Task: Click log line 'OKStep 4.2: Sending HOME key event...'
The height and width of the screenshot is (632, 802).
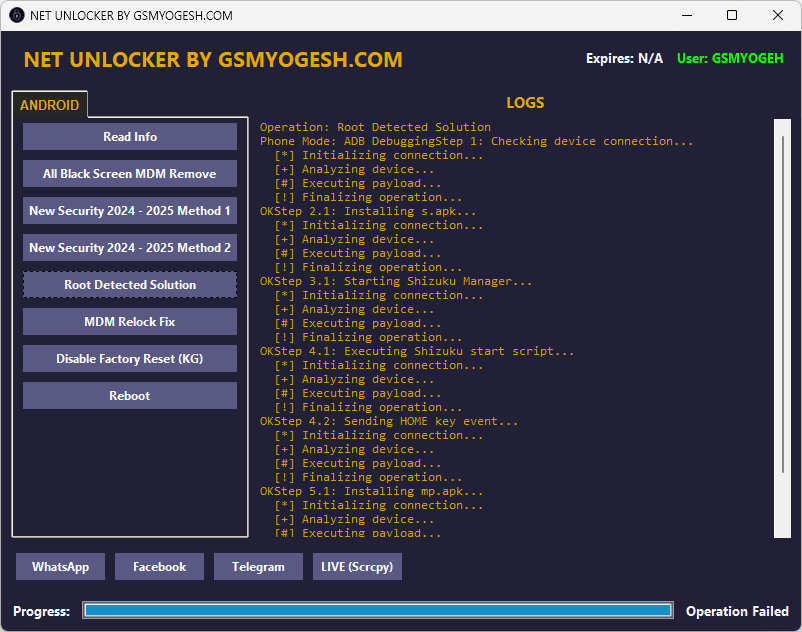Action: 389,421
